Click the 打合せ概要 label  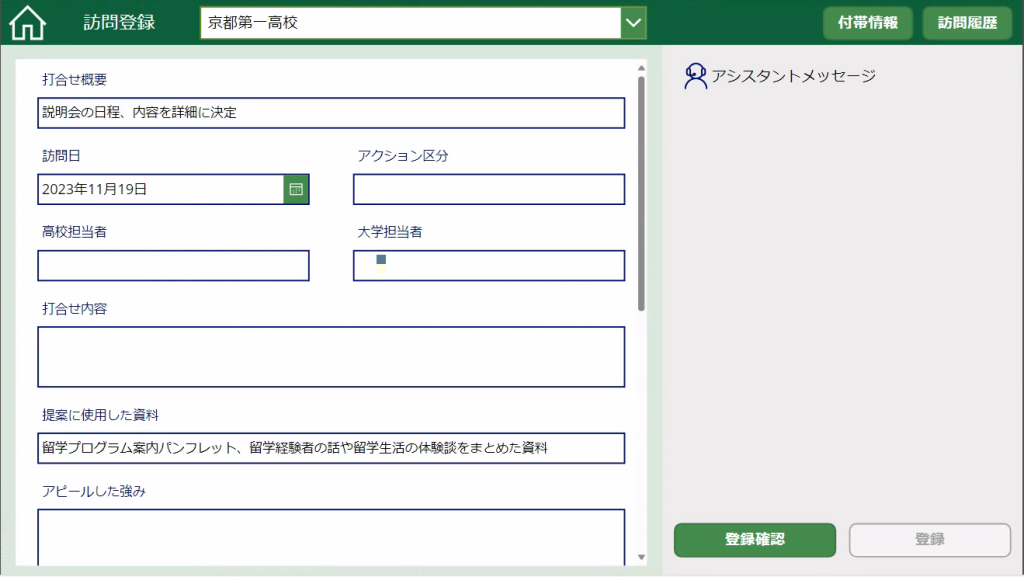74,80
